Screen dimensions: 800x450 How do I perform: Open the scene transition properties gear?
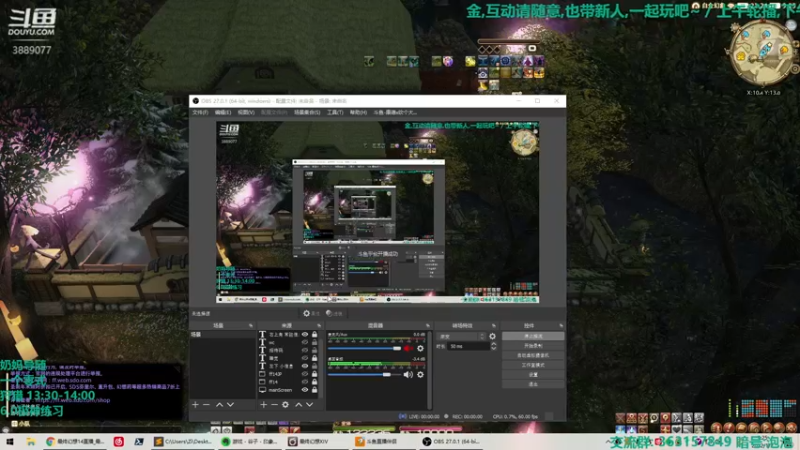[x=492, y=336]
